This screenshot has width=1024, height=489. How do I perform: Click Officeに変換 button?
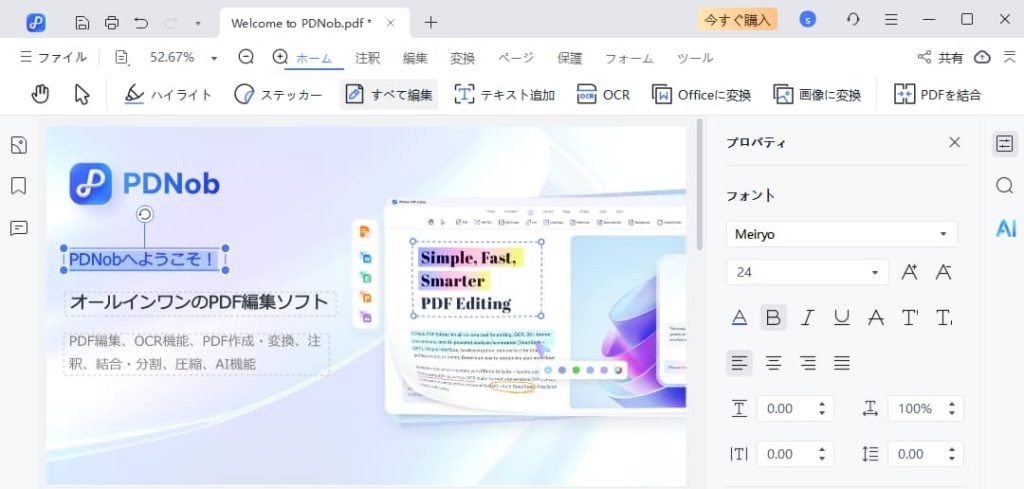pyautogui.click(x=701, y=95)
